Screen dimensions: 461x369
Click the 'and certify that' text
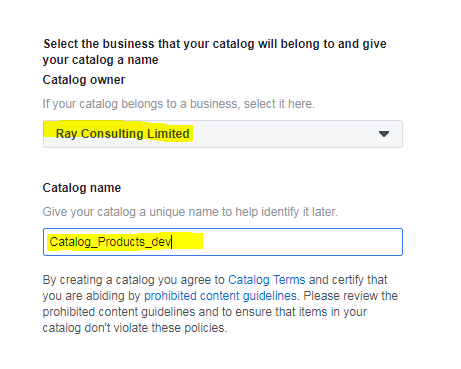[x=348, y=280]
